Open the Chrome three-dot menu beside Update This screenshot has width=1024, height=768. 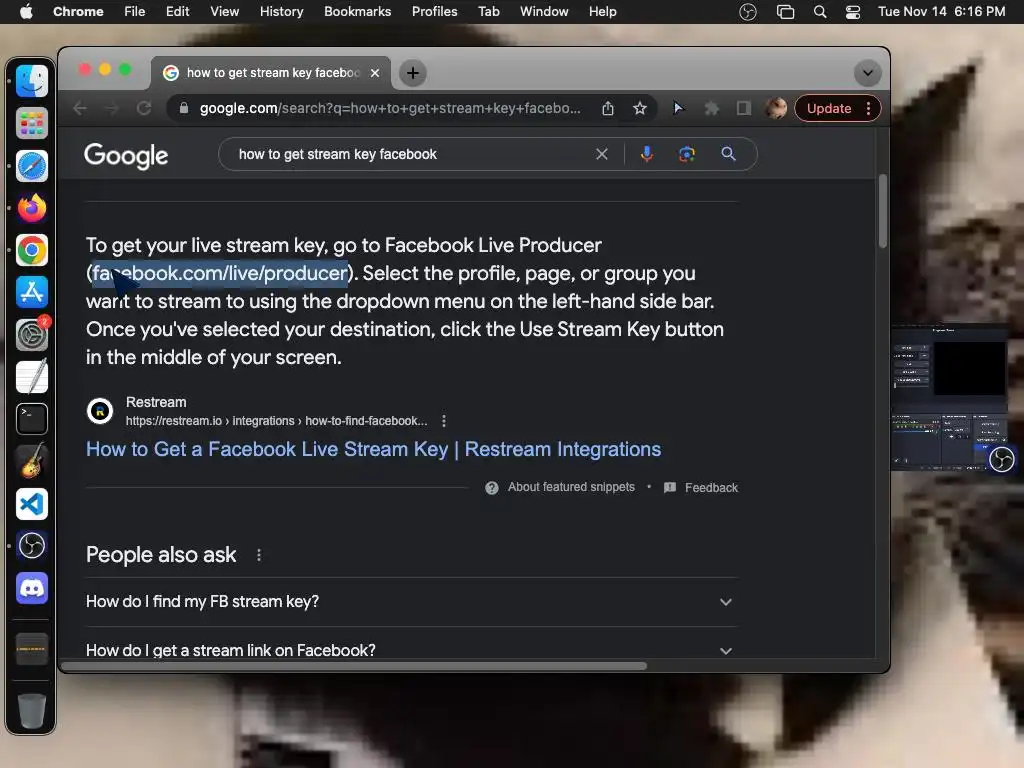[x=868, y=108]
